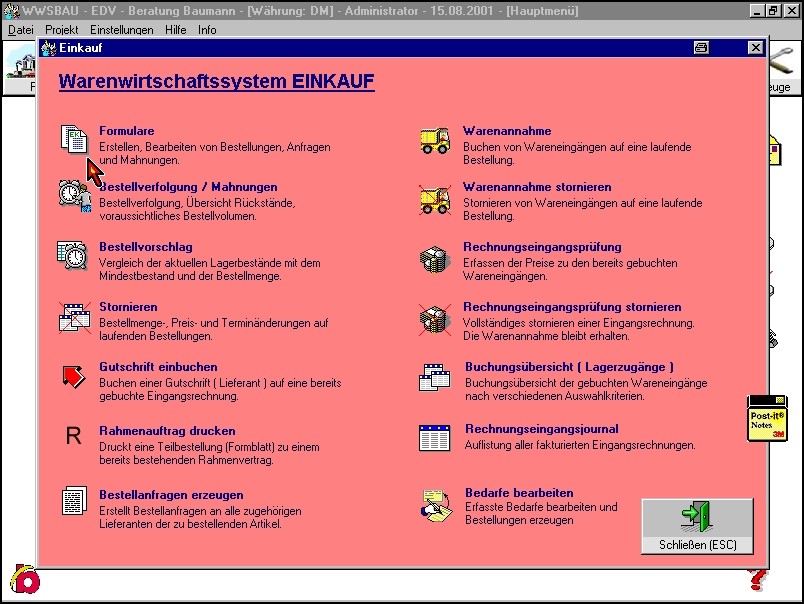Open Bestellverfolgung / Mahnungen link
804x604 pixels.
(188, 187)
